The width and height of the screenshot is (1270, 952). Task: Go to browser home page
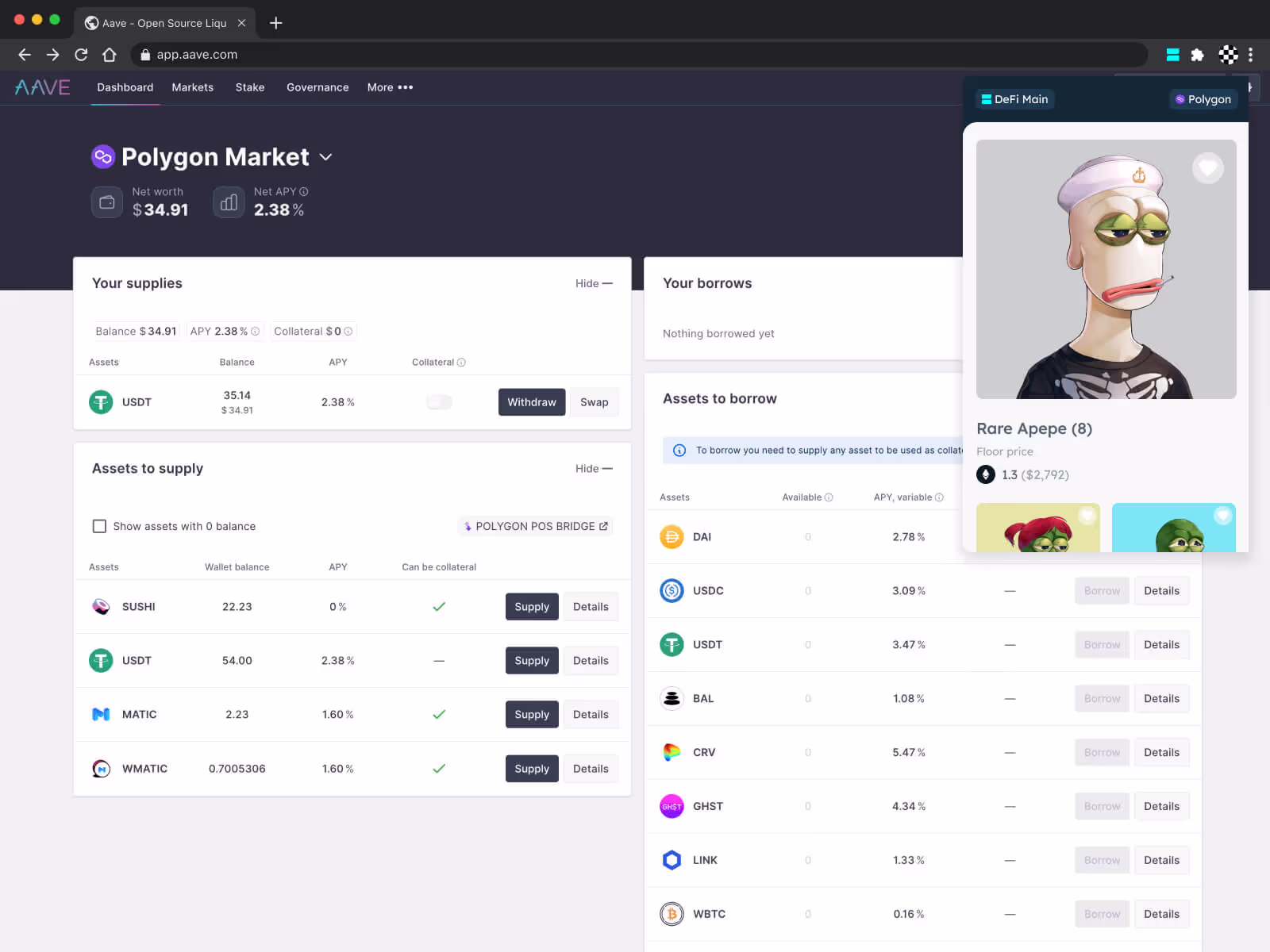110,55
